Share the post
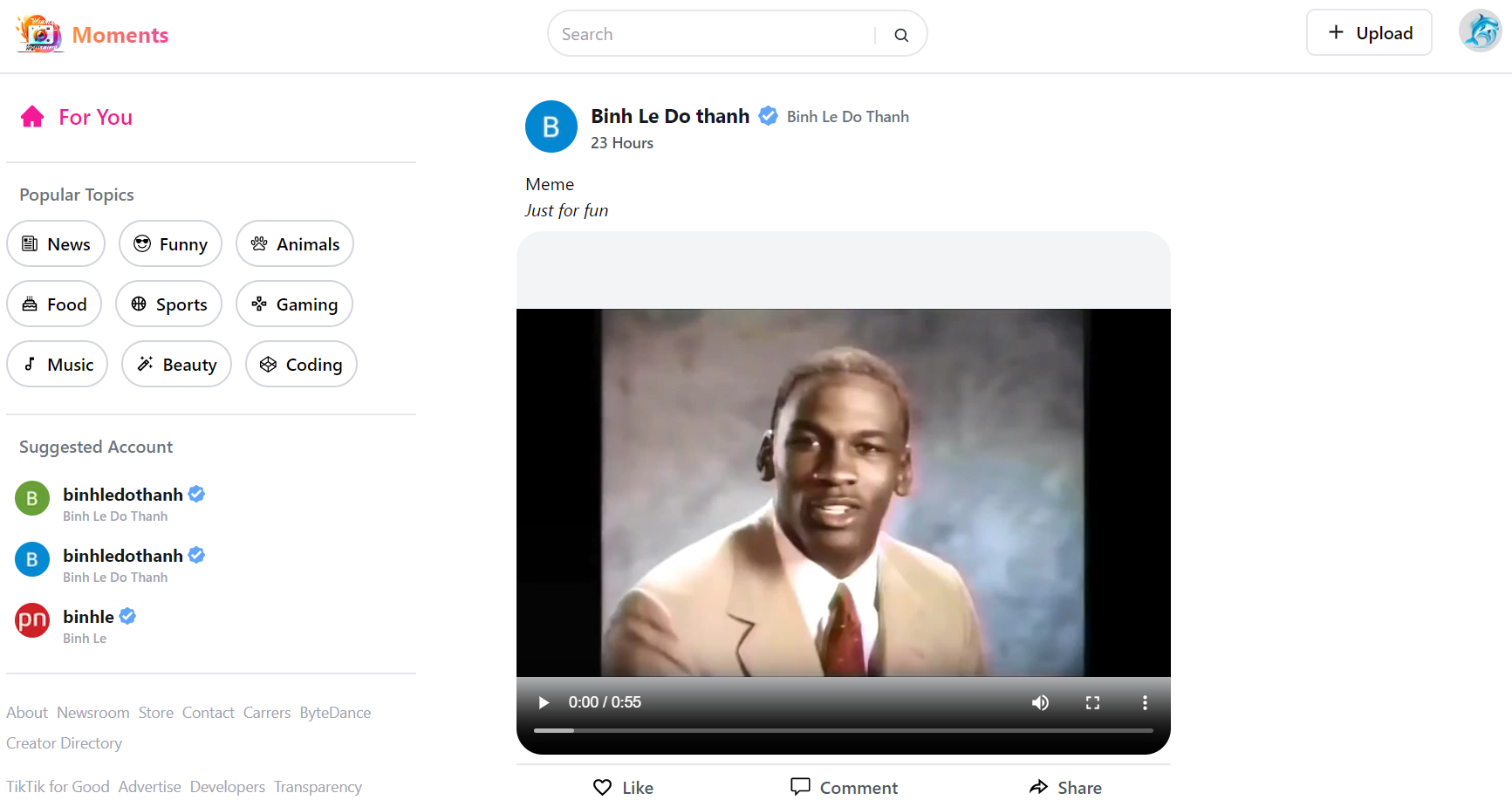This screenshot has width=1512, height=800. (1065, 787)
